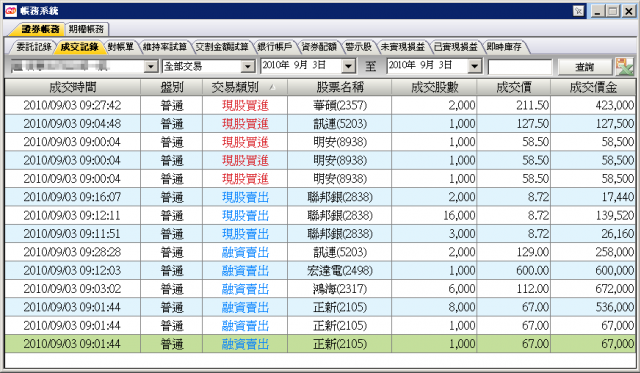Screen dimensions: 640x373
Task: Click the 16,000 shares cell
Action: click(x=434, y=215)
